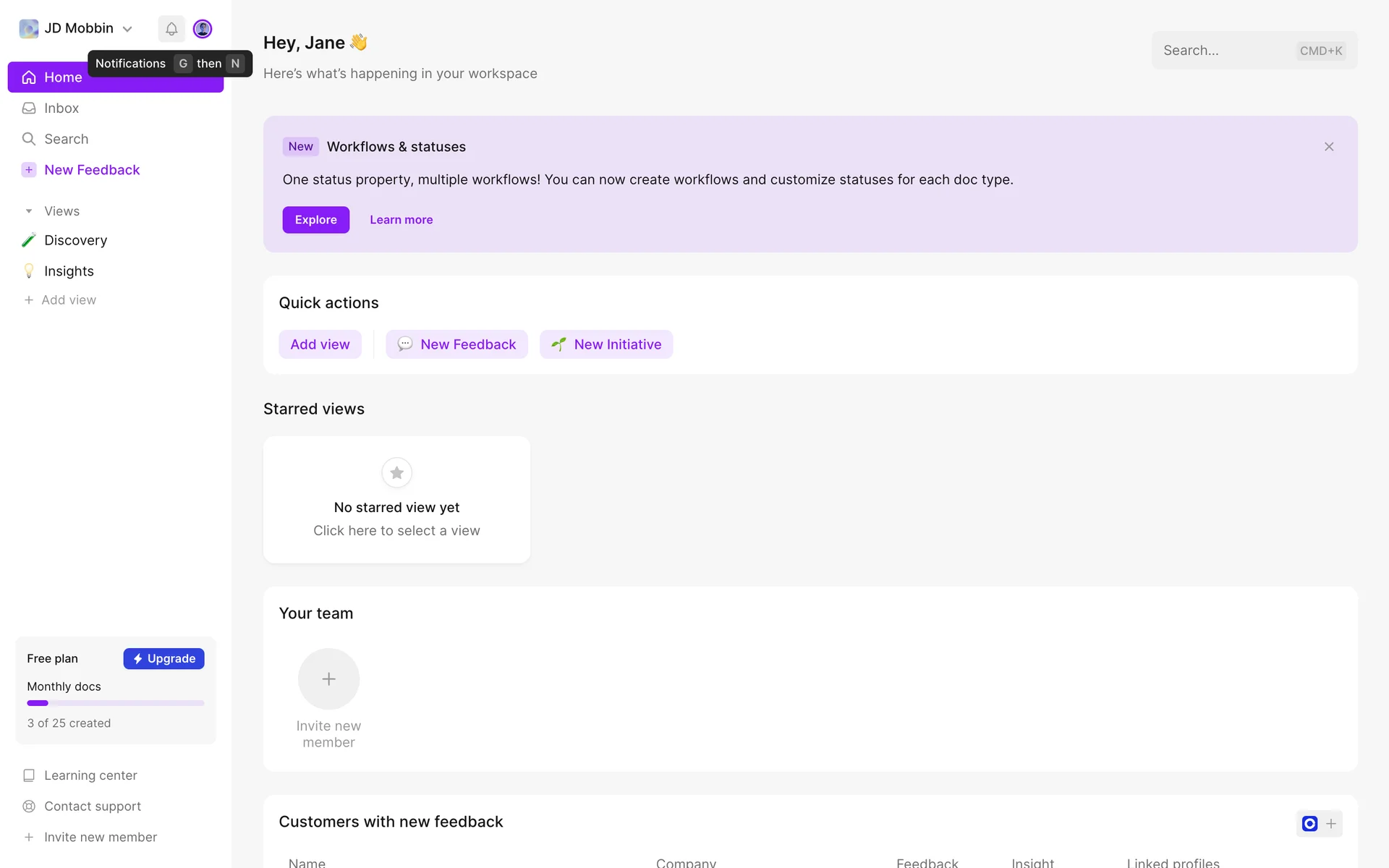Go to Inbox in sidebar

click(x=61, y=109)
